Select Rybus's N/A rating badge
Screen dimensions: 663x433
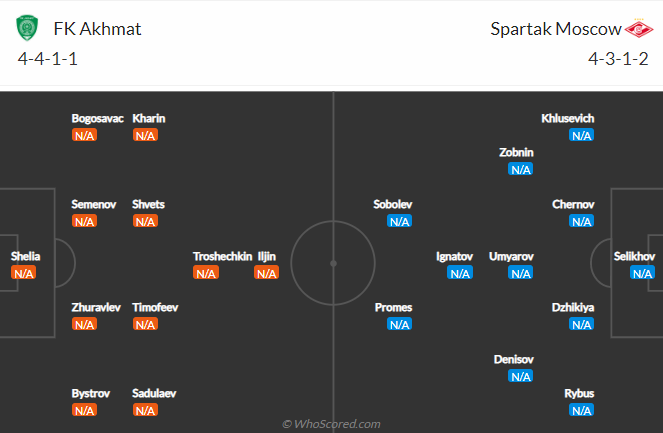click(581, 409)
